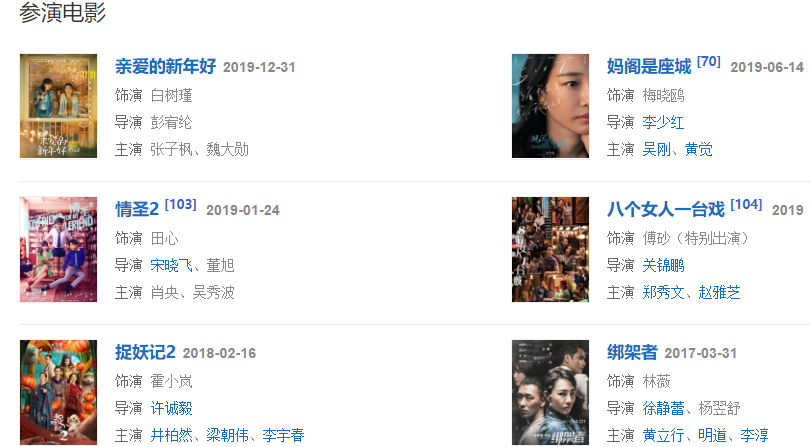
Task: Follow citation reference [104]
Action: (746, 204)
